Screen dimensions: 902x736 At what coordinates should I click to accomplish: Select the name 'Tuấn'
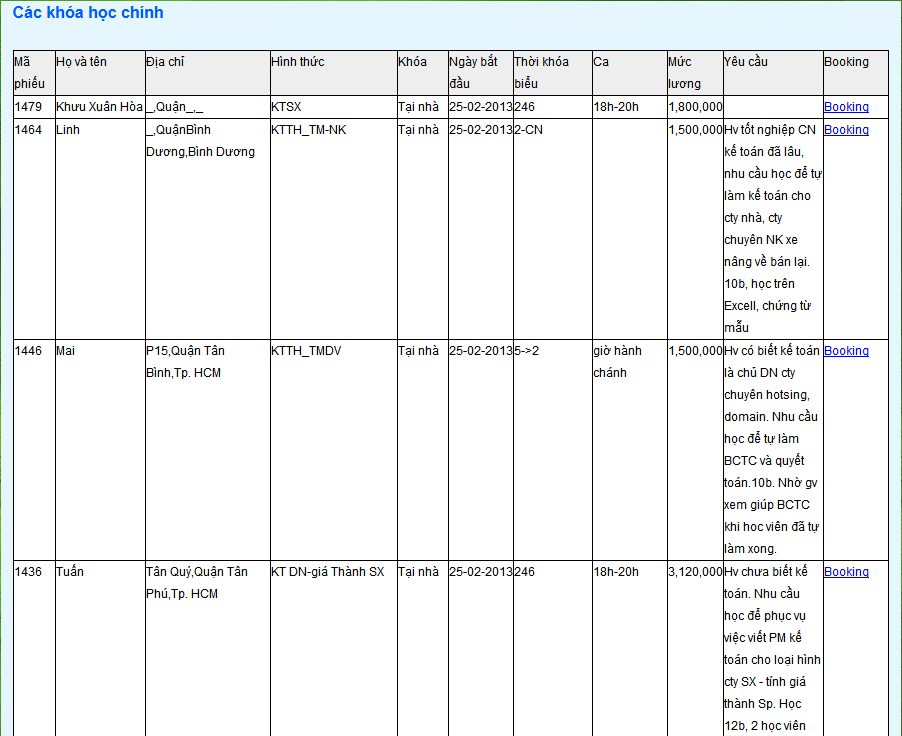click(70, 572)
